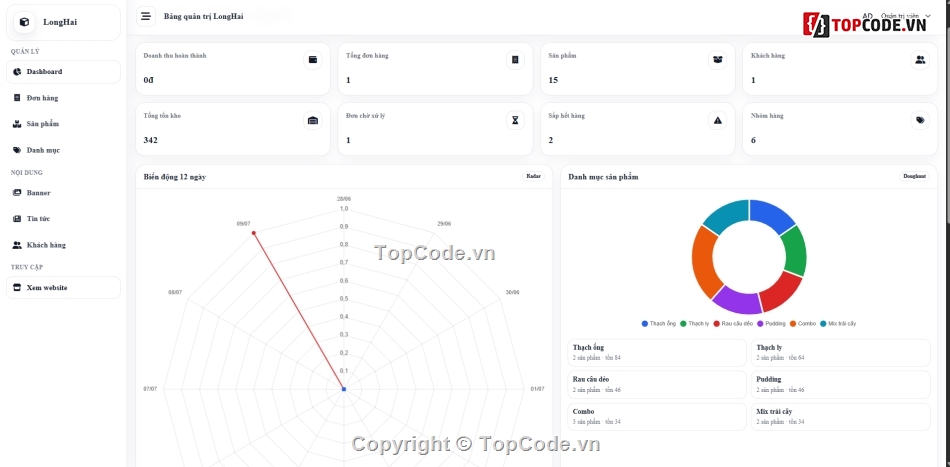Open the Rau câu dẻo category card
Image resolution: width=950 pixels, height=467 pixels.
point(657,385)
